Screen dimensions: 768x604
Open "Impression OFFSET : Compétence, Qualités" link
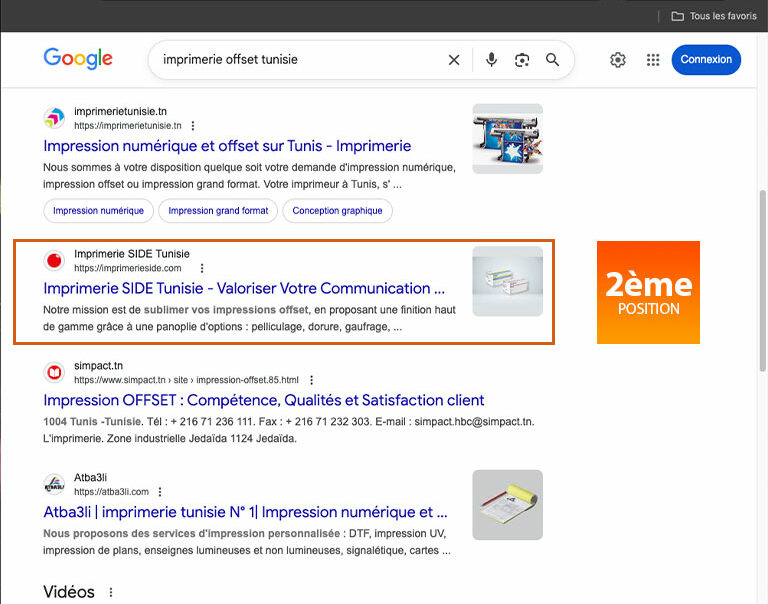click(264, 400)
